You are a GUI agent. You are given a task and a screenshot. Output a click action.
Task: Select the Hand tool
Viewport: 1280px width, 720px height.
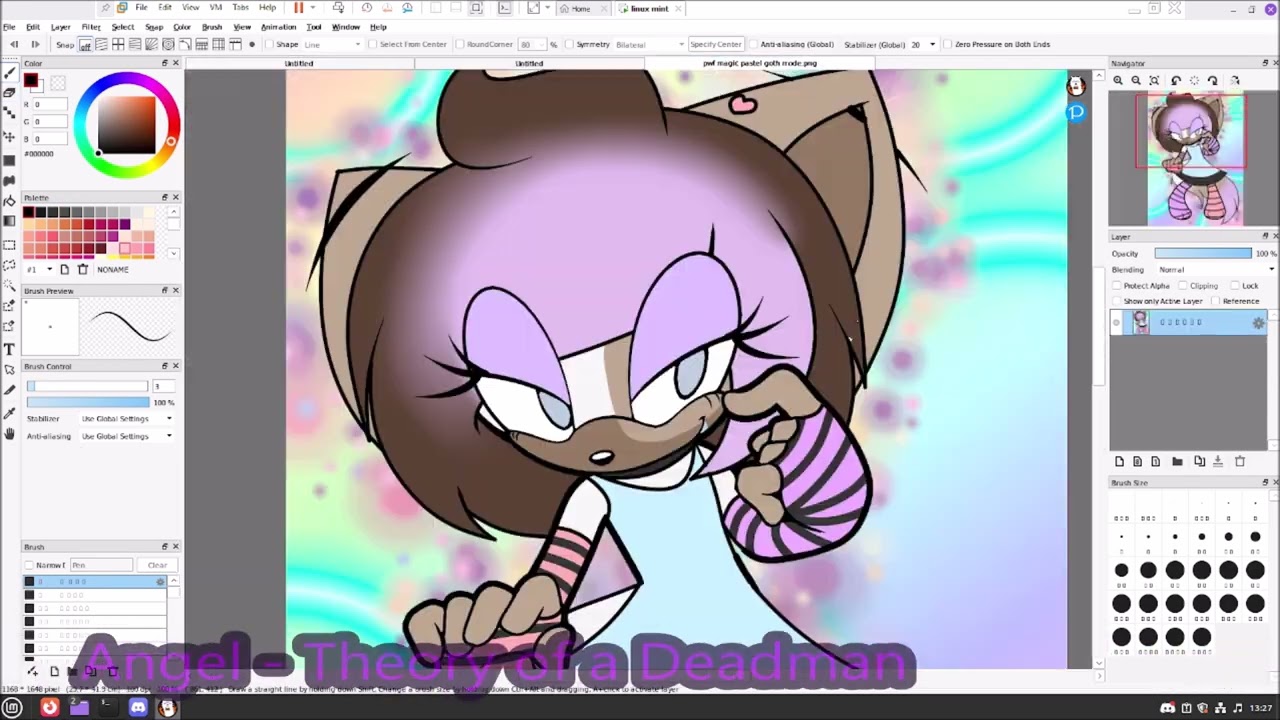10,434
